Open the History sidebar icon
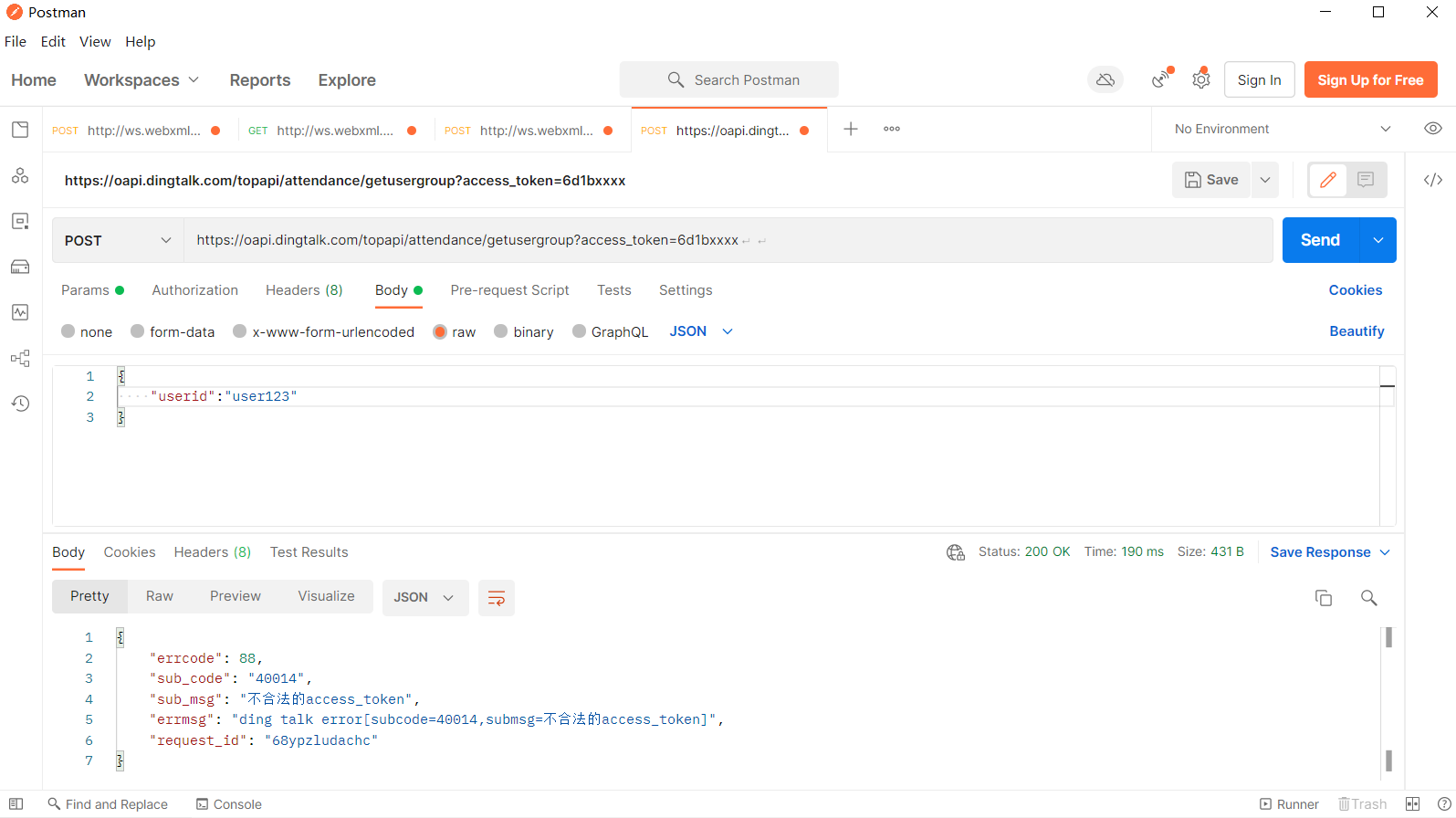 point(20,404)
